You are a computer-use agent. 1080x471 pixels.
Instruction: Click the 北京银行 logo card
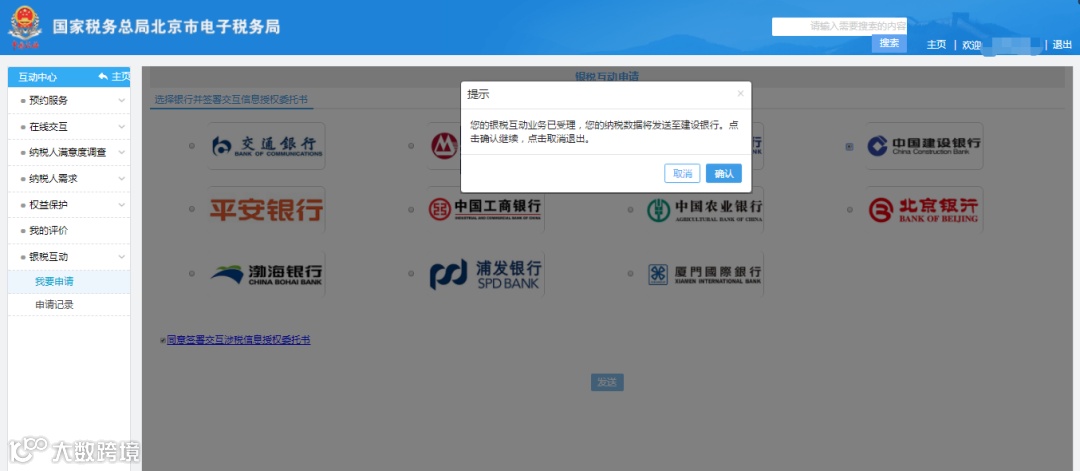(x=924, y=209)
